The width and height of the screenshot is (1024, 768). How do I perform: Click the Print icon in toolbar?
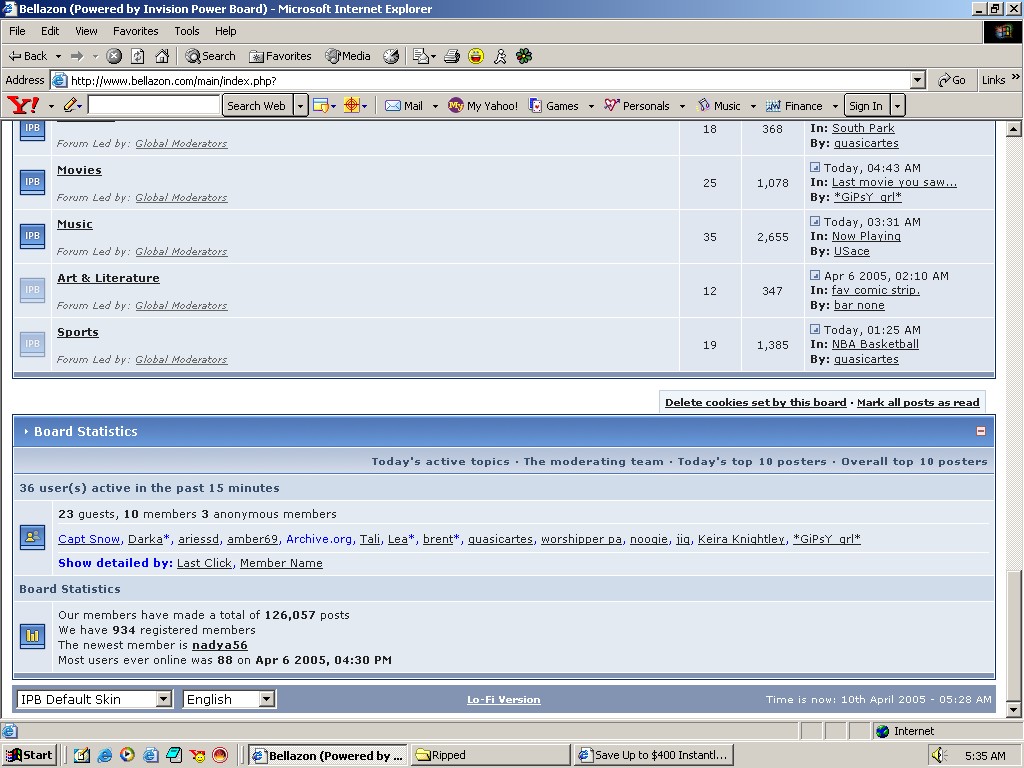tap(452, 56)
